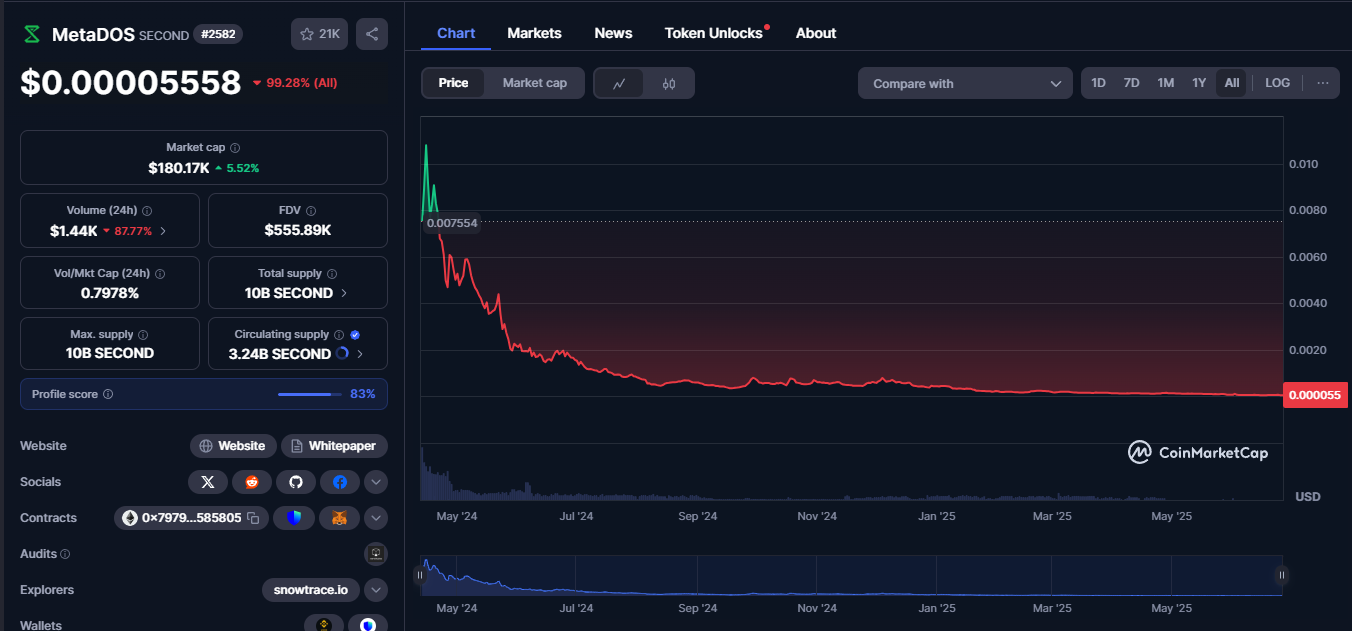Viewport: 1352px width, 631px height.
Task: Add MetaDOS to watchlist via star button
Action: point(319,34)
